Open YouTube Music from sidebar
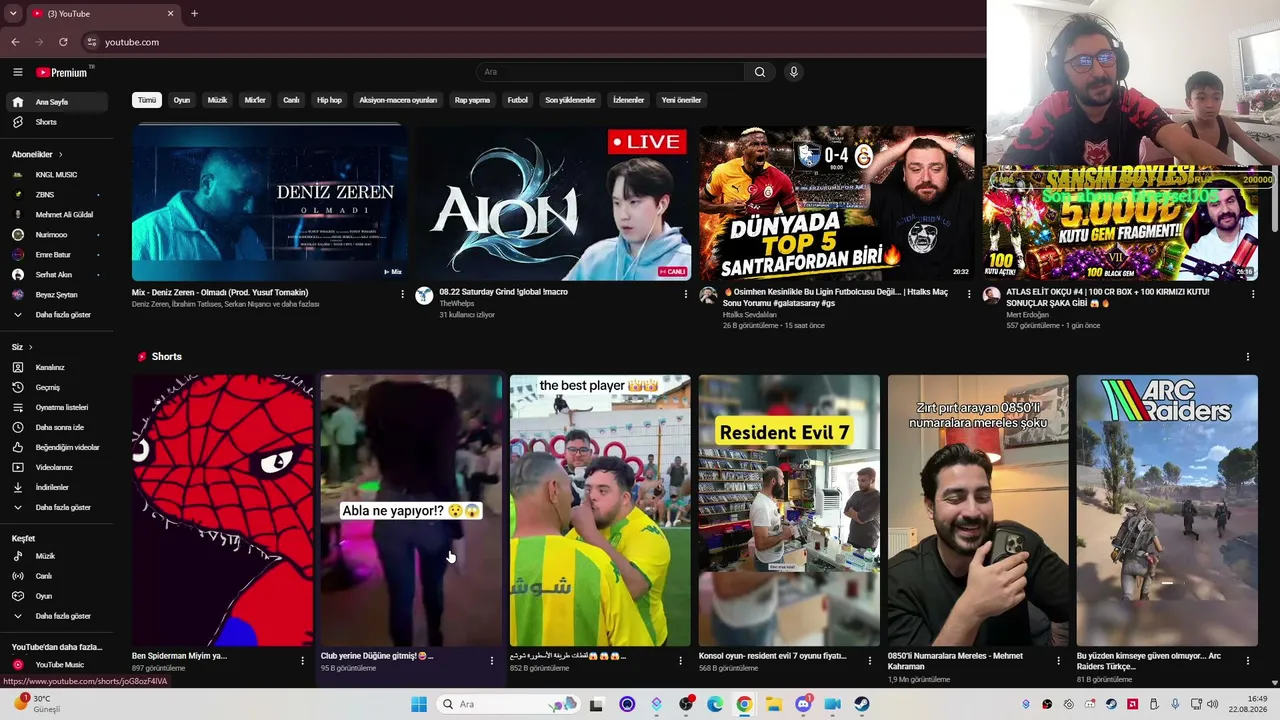 [58, 665]
